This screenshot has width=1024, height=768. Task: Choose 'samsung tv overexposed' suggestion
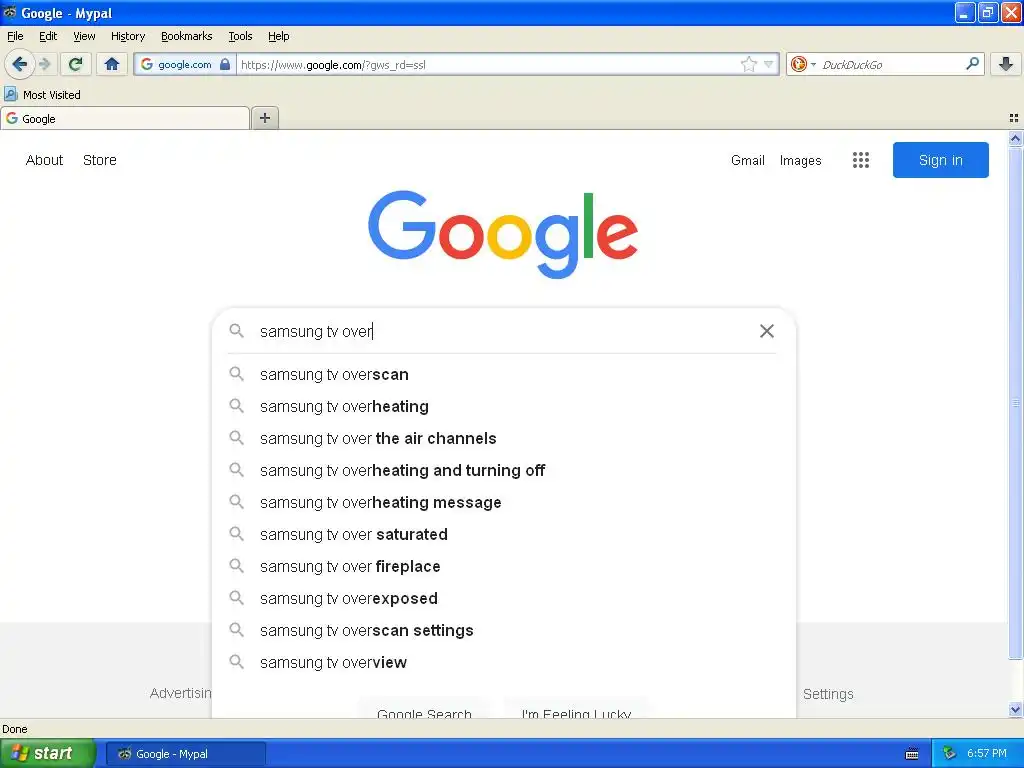tap(503, 598)
